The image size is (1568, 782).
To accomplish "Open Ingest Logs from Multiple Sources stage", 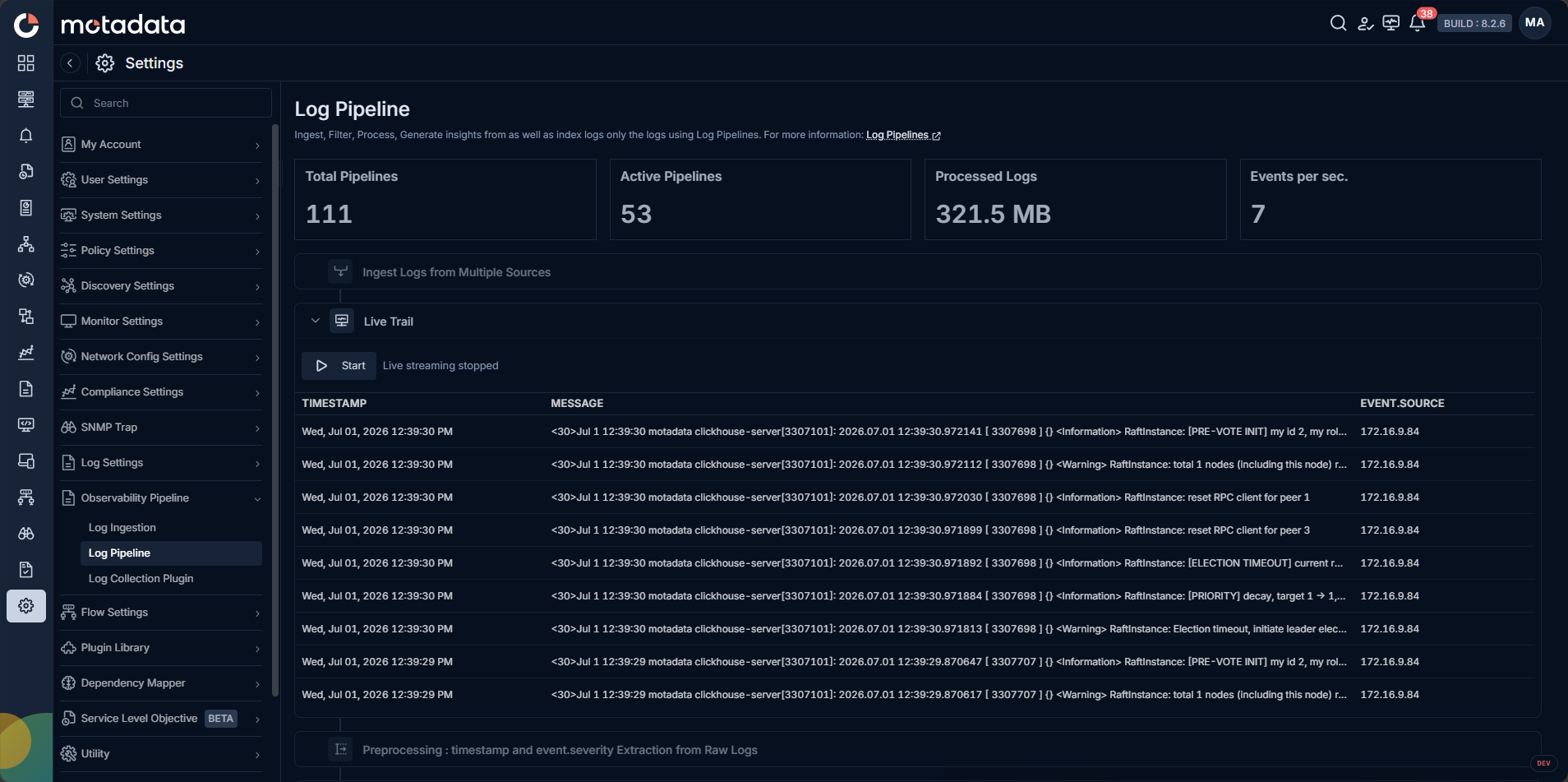I will 917,271.
